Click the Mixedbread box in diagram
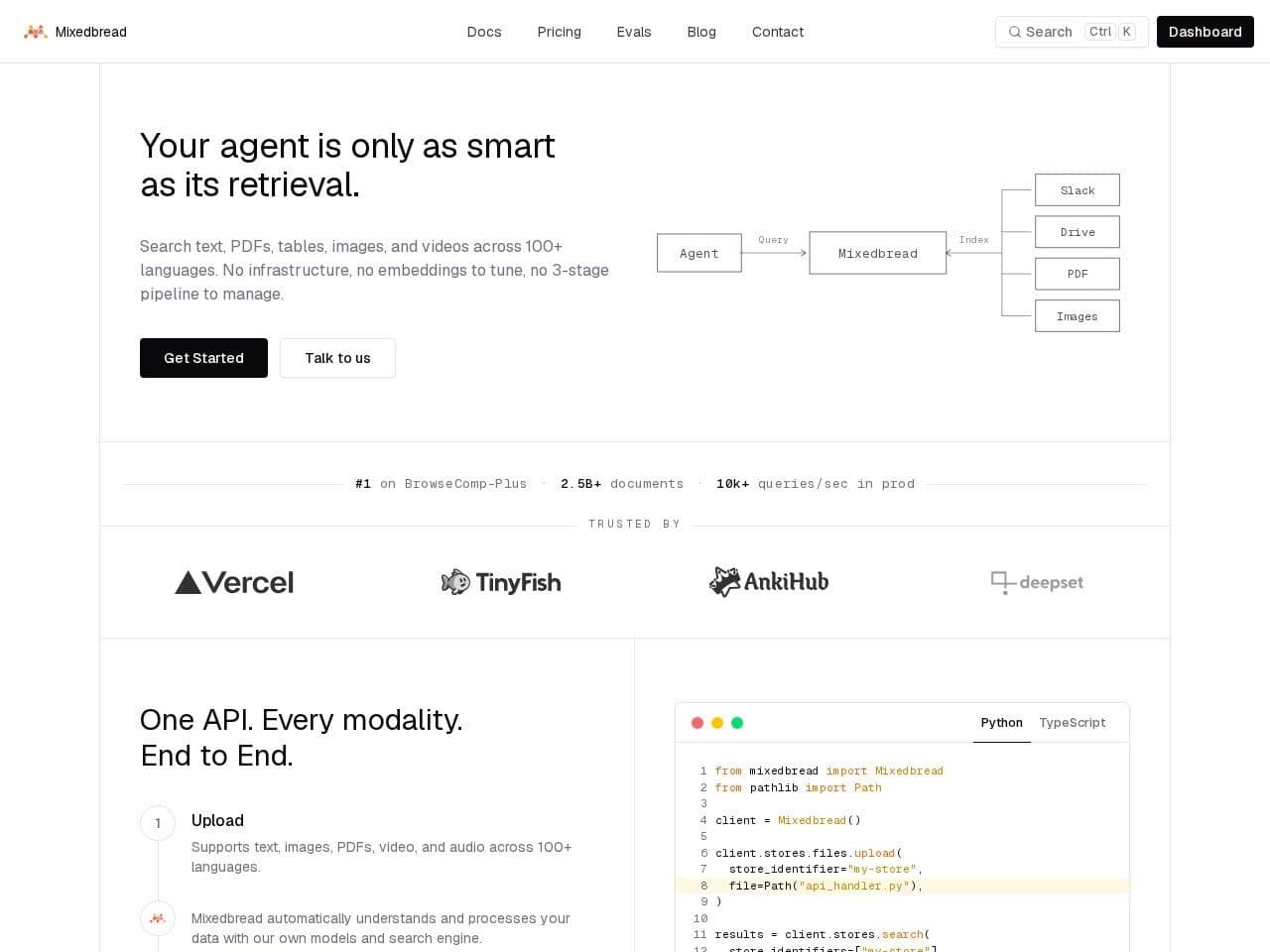The width and height of the screenshot is (1270, 952). [878, 253]
